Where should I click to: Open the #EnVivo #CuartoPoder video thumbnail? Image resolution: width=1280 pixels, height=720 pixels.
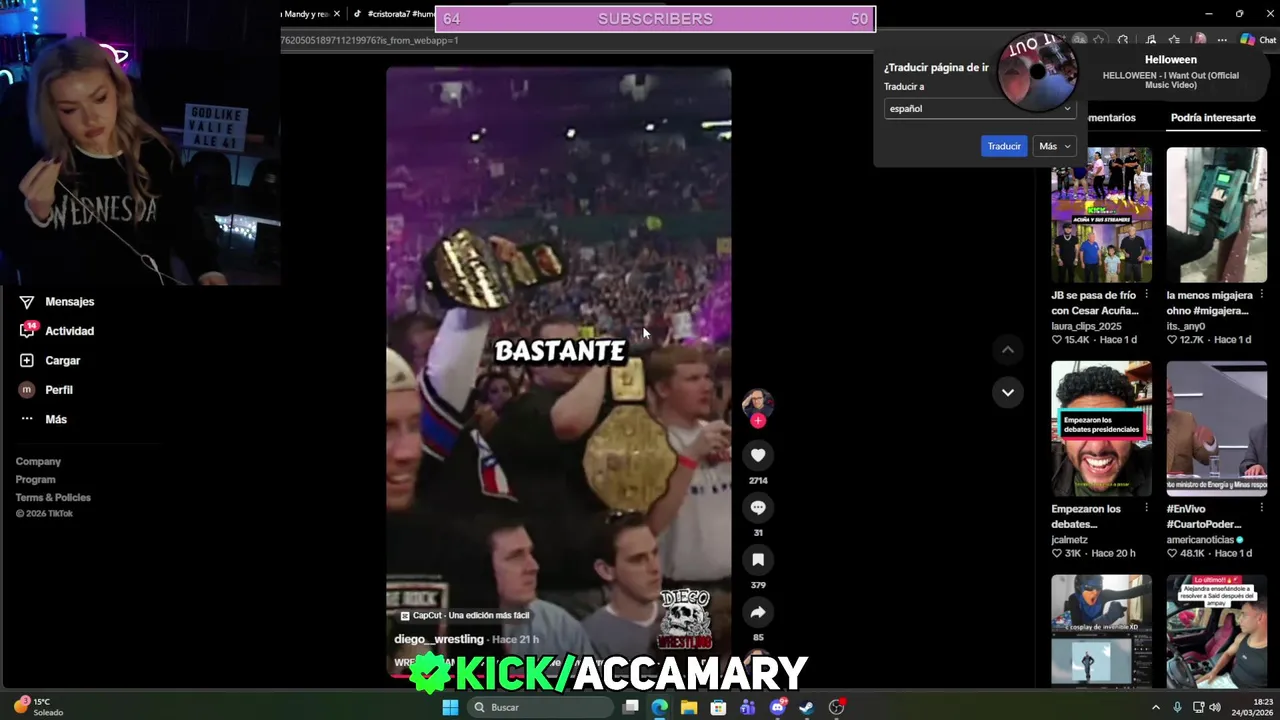1216,428
